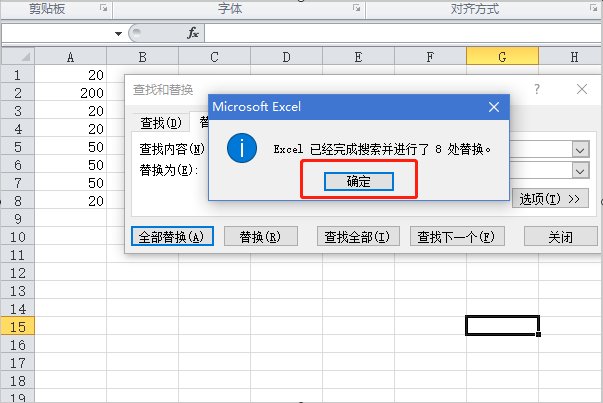Viewport: 603px width, 403px height.
Task: Click the fx insert function icon
Action: click(193, 33)
